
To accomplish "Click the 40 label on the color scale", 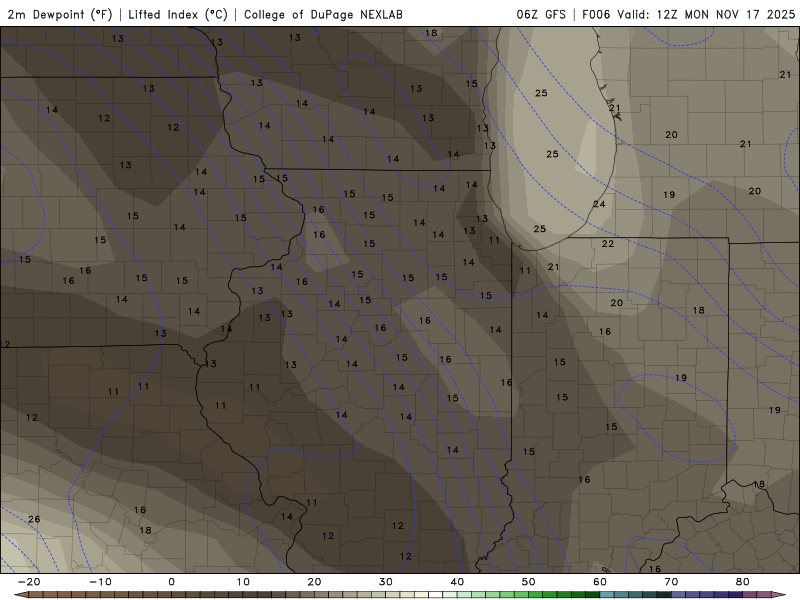I will click(x=457, y=582).
